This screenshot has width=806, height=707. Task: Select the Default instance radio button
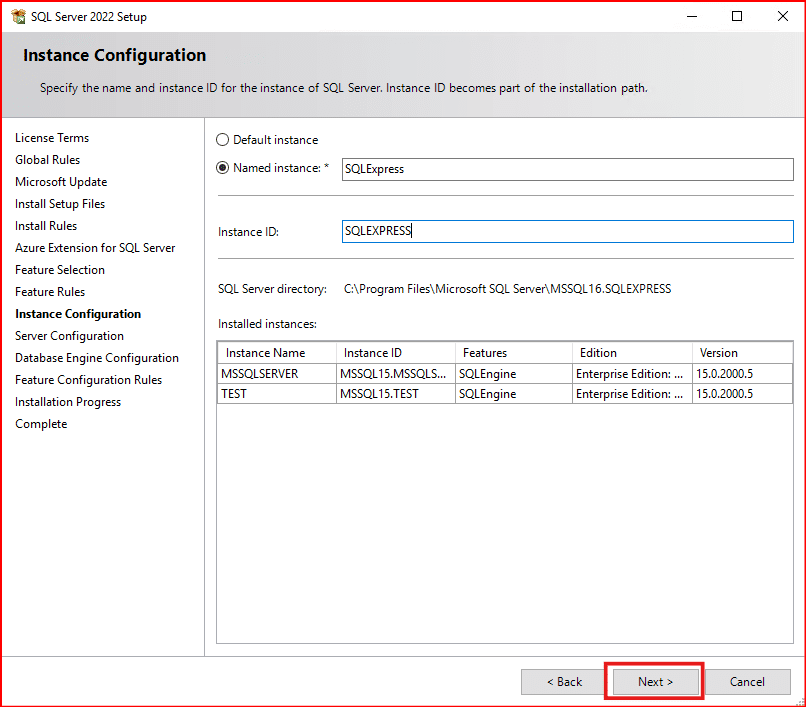(x=223, y=140)
